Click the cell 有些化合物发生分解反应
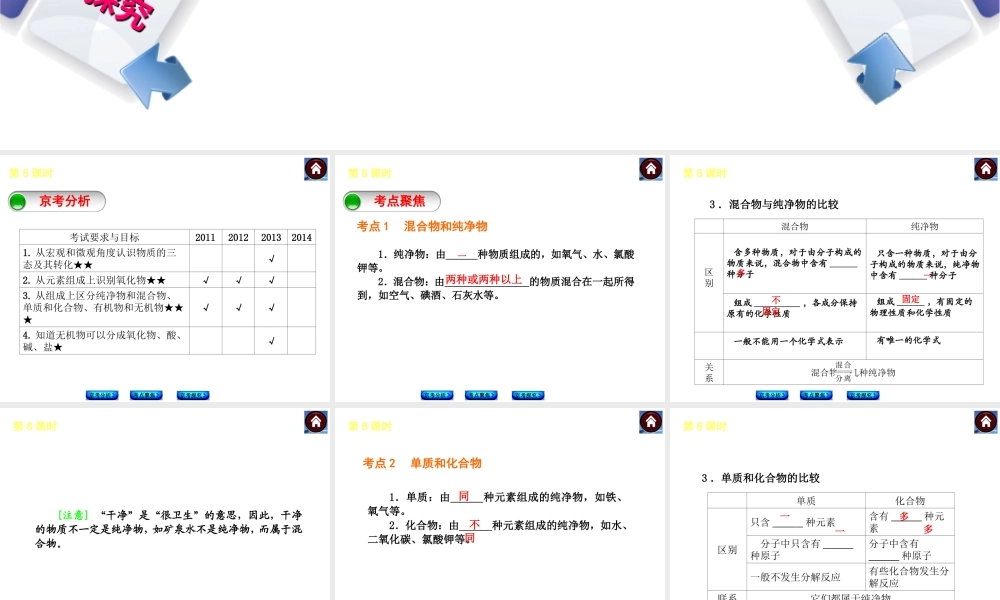 click(x=909, y=577)
